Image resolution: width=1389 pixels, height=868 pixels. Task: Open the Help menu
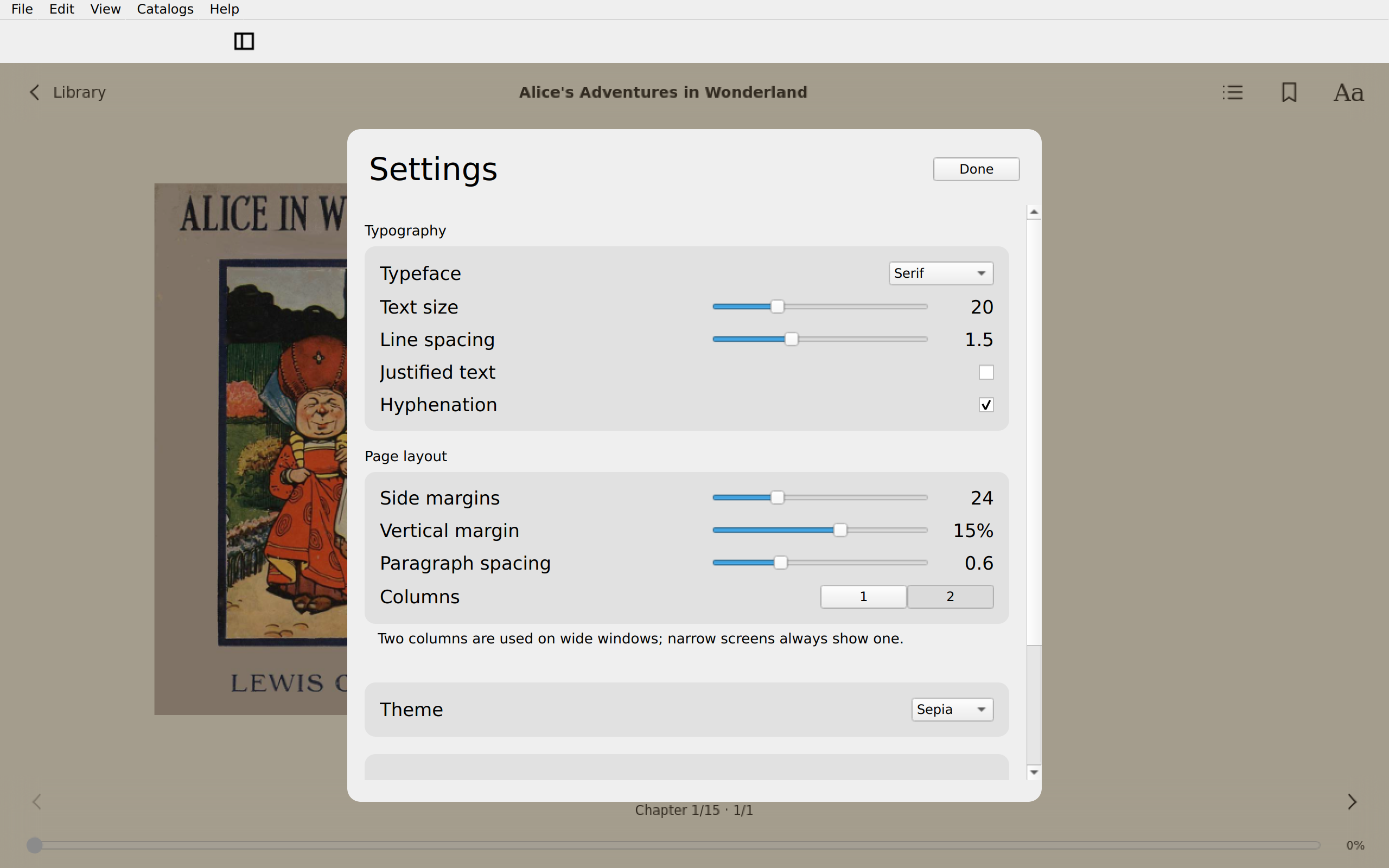(x=224, y=9)
